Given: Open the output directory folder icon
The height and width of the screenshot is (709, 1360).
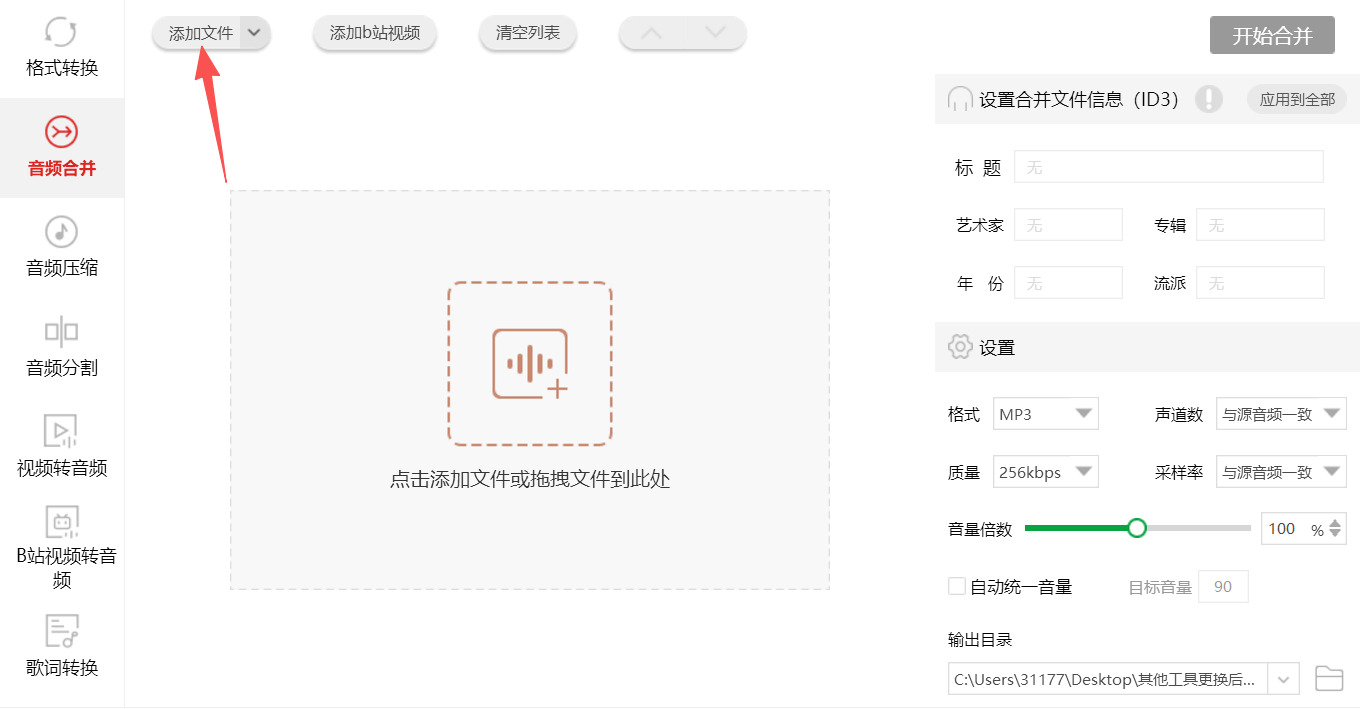Looking at the screenshot, I should pos(1331,678).
